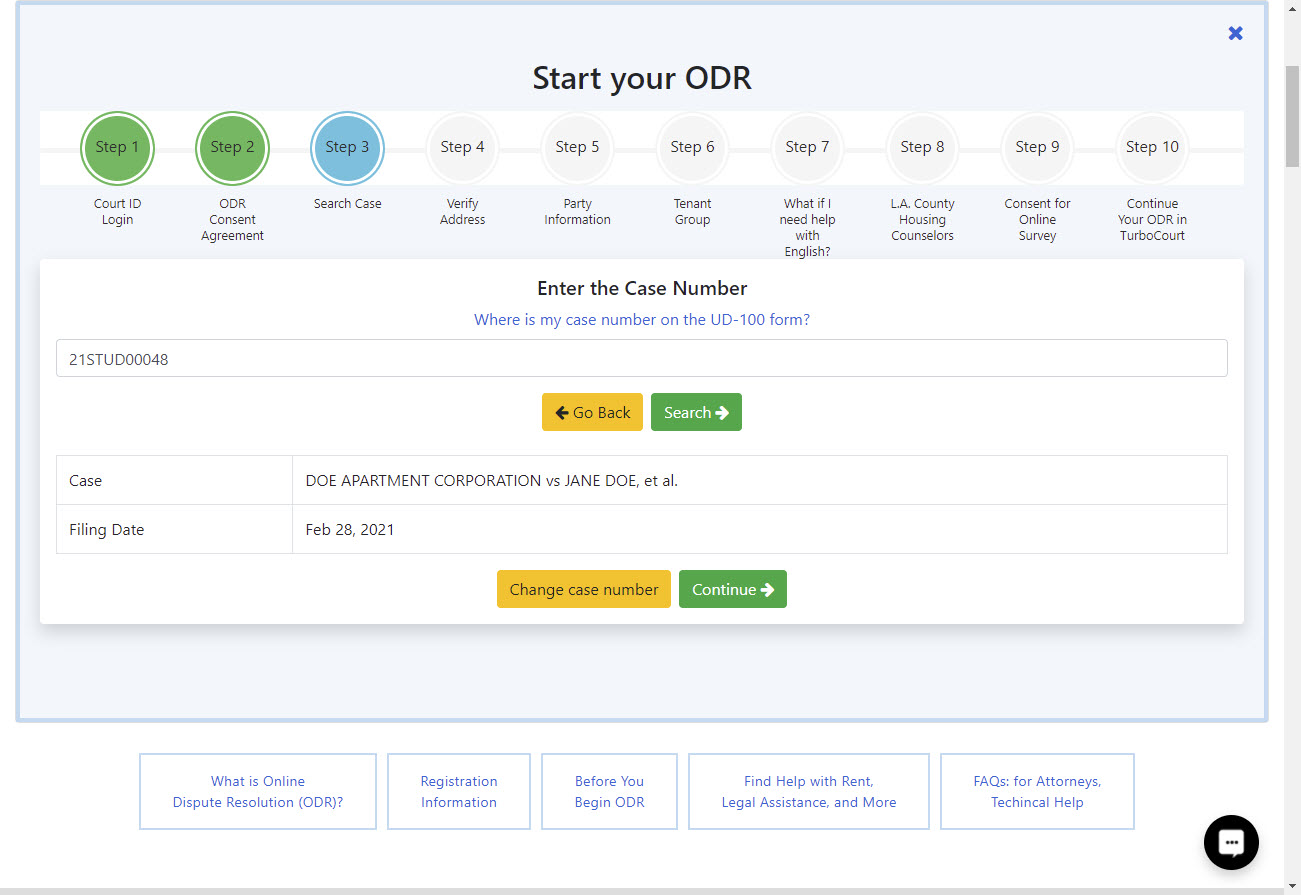The width and height of the screenshot is (1301, 895).
Task: Select Step 5 Party Information
Action: 577,147
